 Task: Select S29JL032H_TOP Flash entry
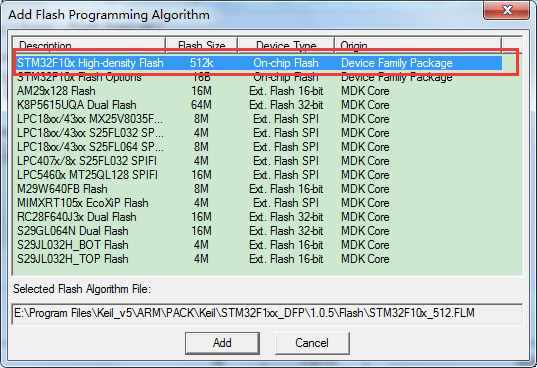[259, 259]
